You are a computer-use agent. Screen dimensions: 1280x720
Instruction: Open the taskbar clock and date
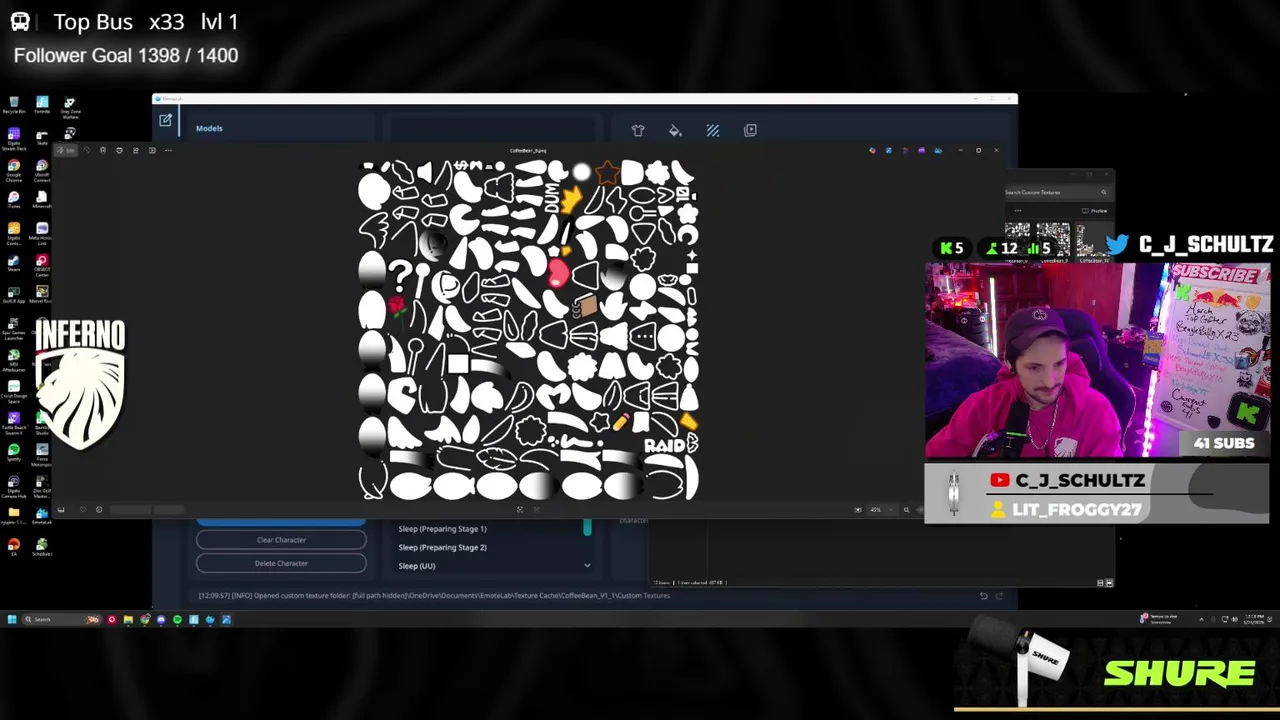point(1256,620)
